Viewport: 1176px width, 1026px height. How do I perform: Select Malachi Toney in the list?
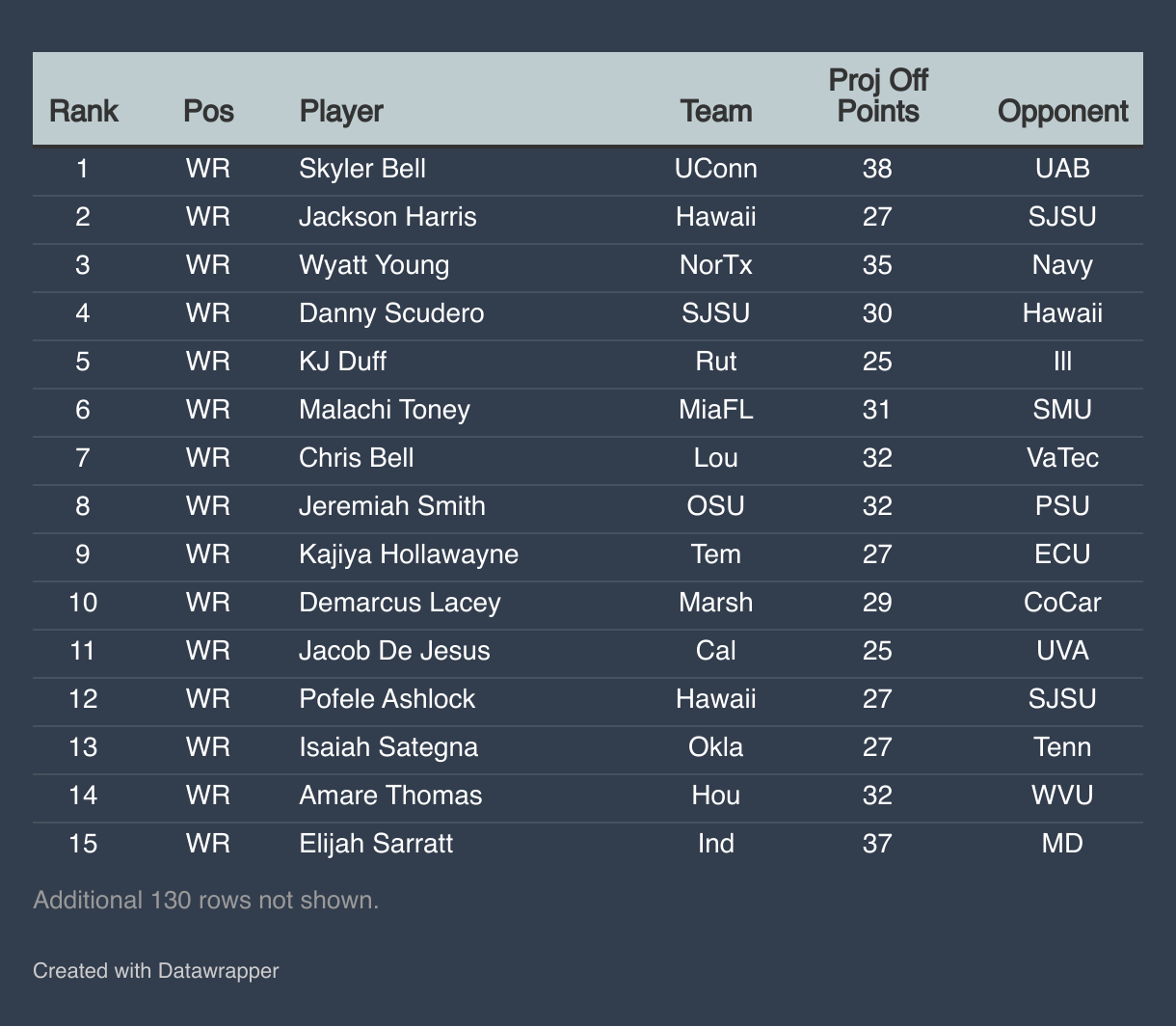coord(385,410)
